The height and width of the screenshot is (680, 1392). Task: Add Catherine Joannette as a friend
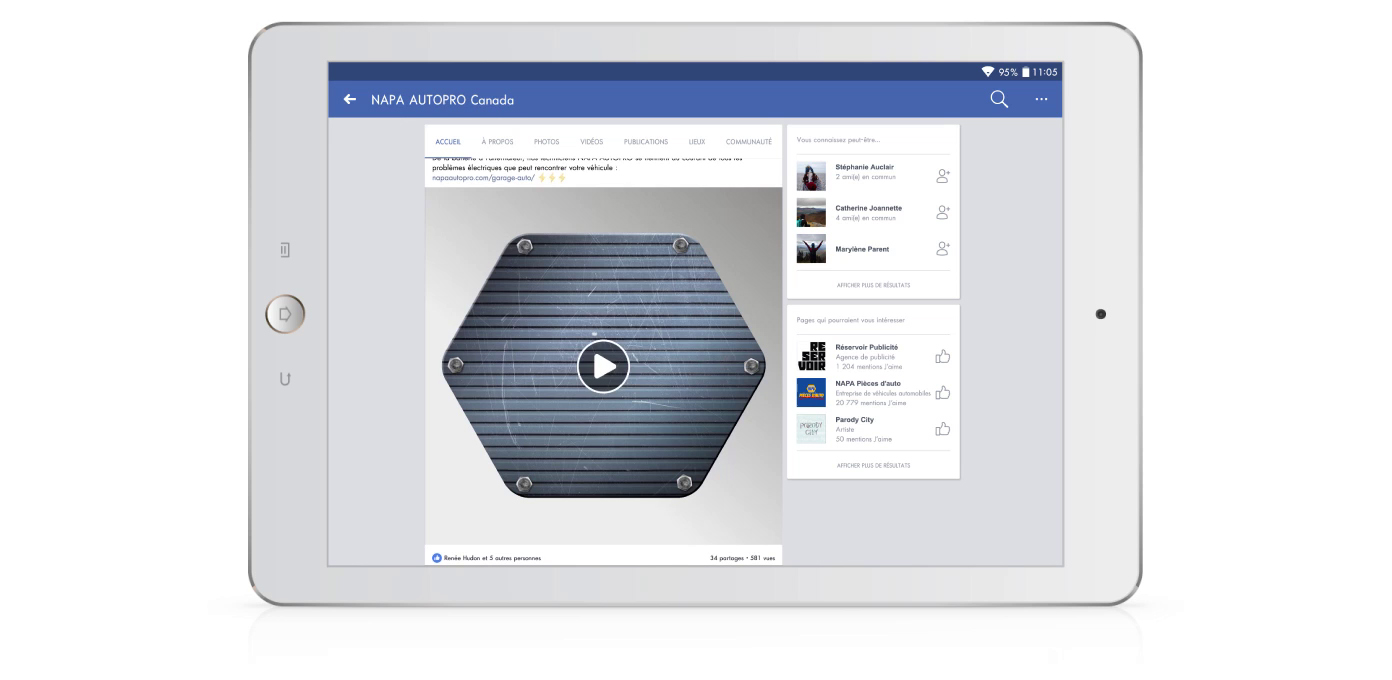click(942, 212)
